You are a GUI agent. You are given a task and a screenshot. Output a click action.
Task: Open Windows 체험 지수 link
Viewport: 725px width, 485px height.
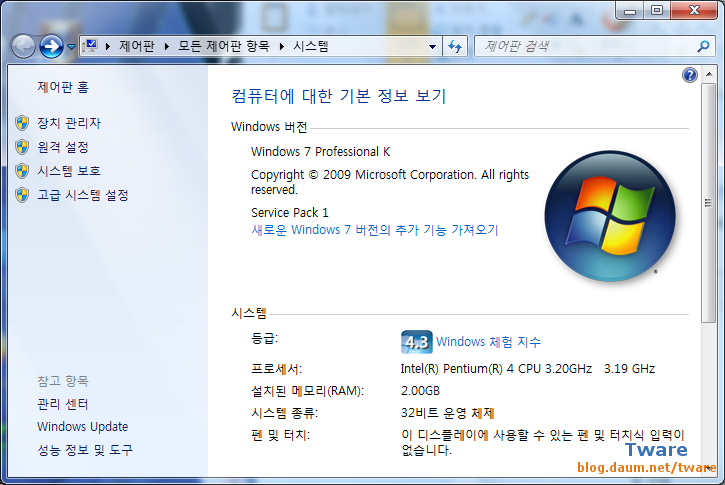point(488,342)
